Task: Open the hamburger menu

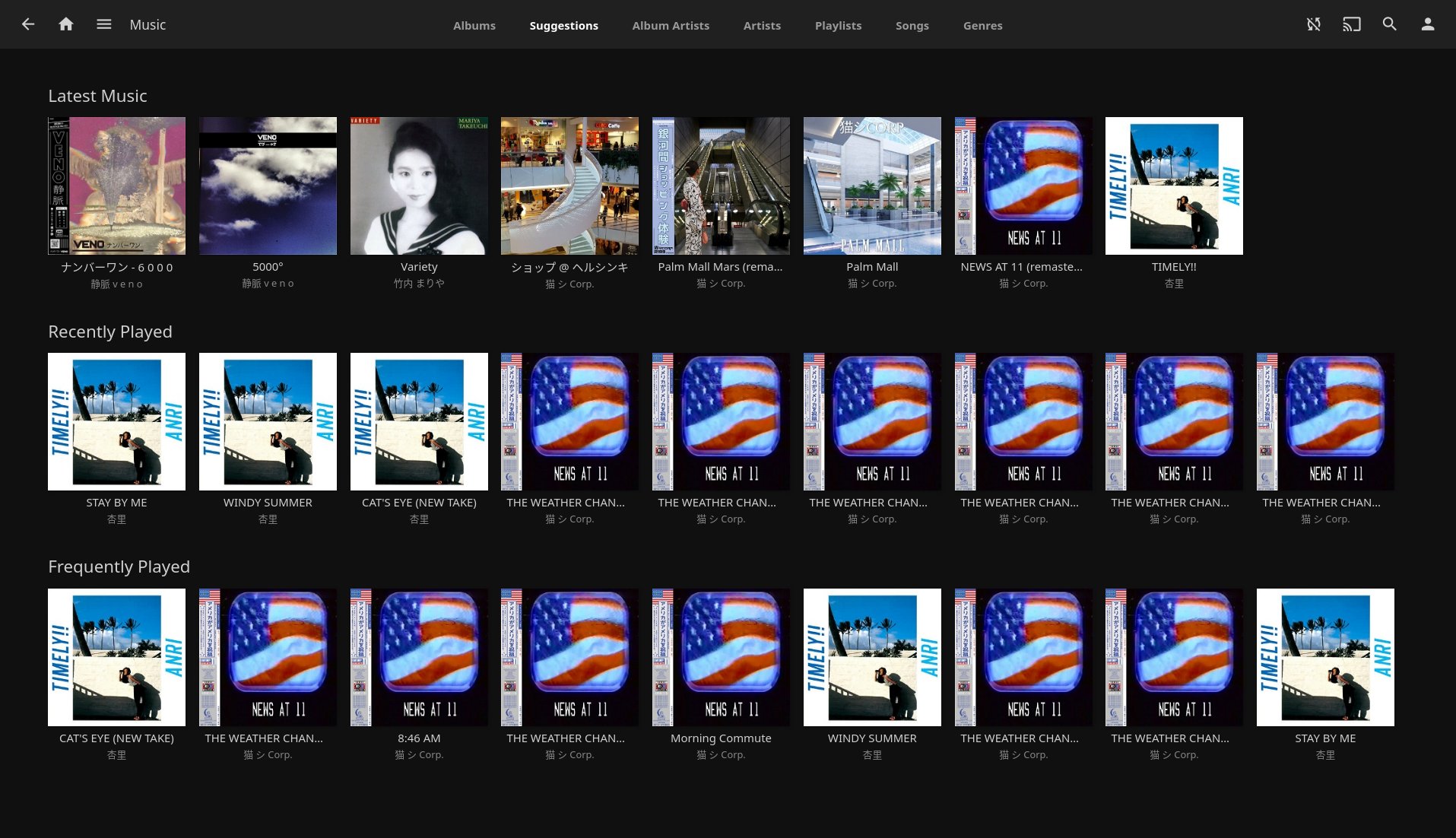Action: click(x=104, y=24)
